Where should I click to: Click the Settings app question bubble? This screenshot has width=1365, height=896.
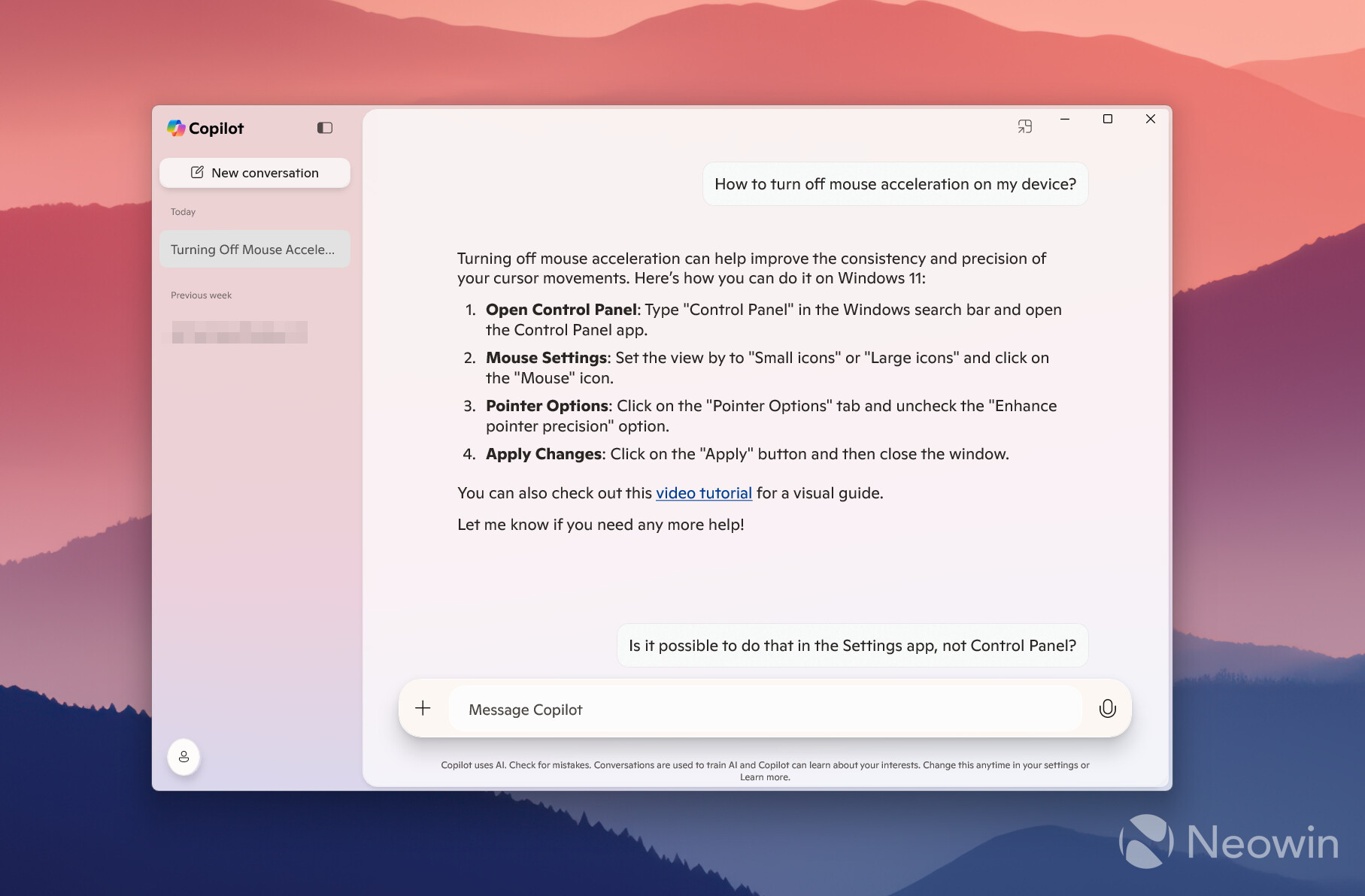[852, 646]
